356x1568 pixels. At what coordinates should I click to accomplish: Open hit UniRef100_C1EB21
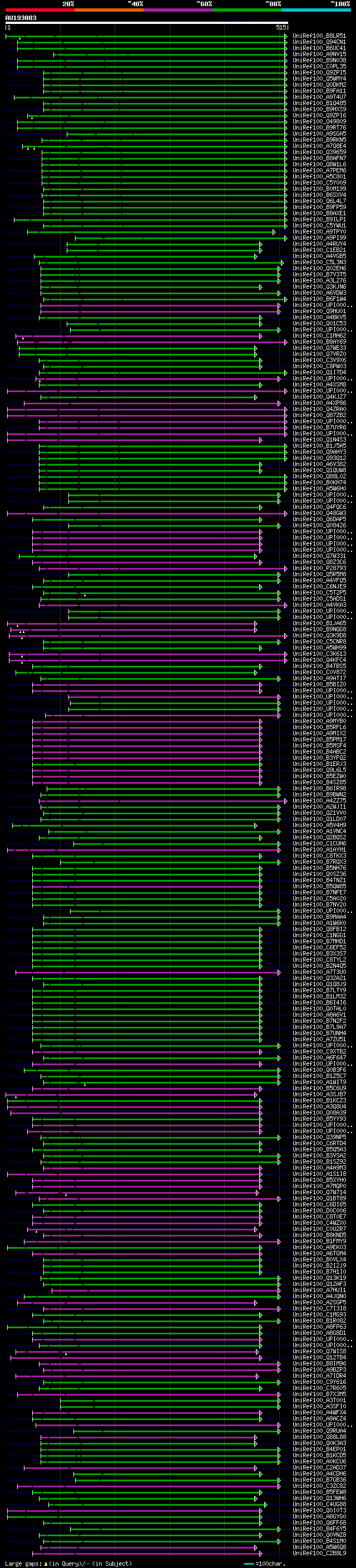click(319, 250)
